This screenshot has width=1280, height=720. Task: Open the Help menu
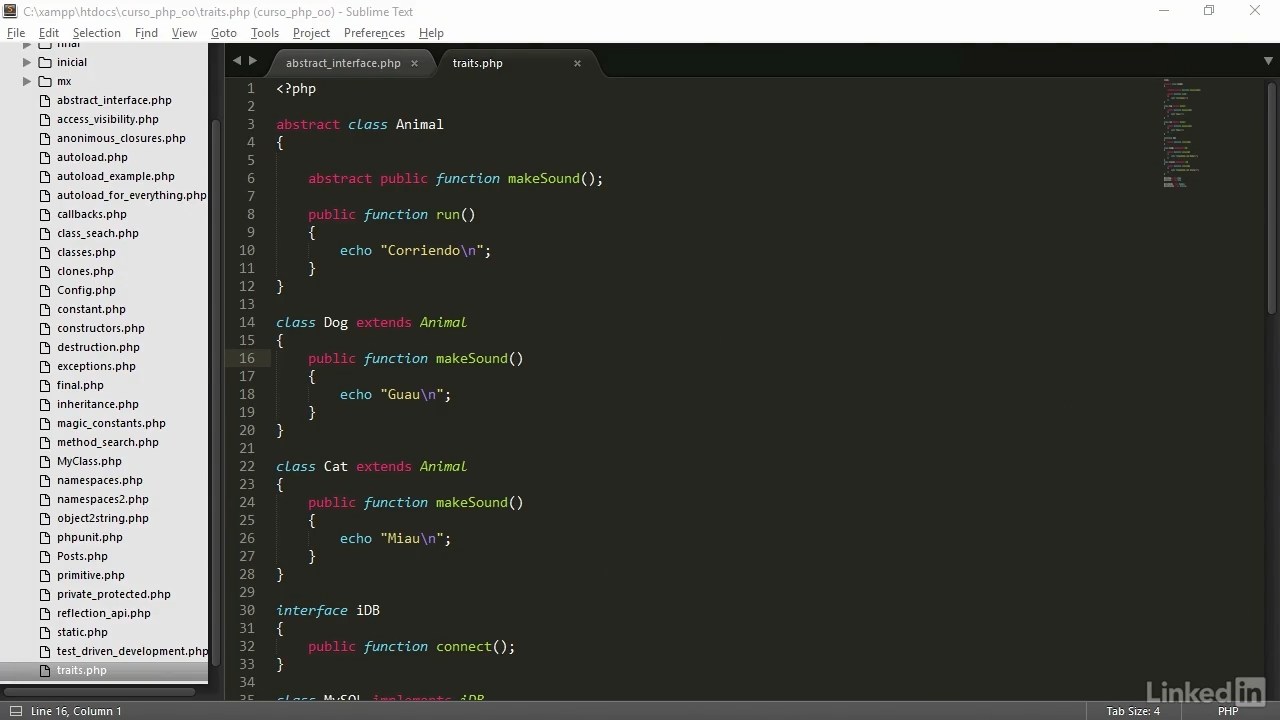431,33
